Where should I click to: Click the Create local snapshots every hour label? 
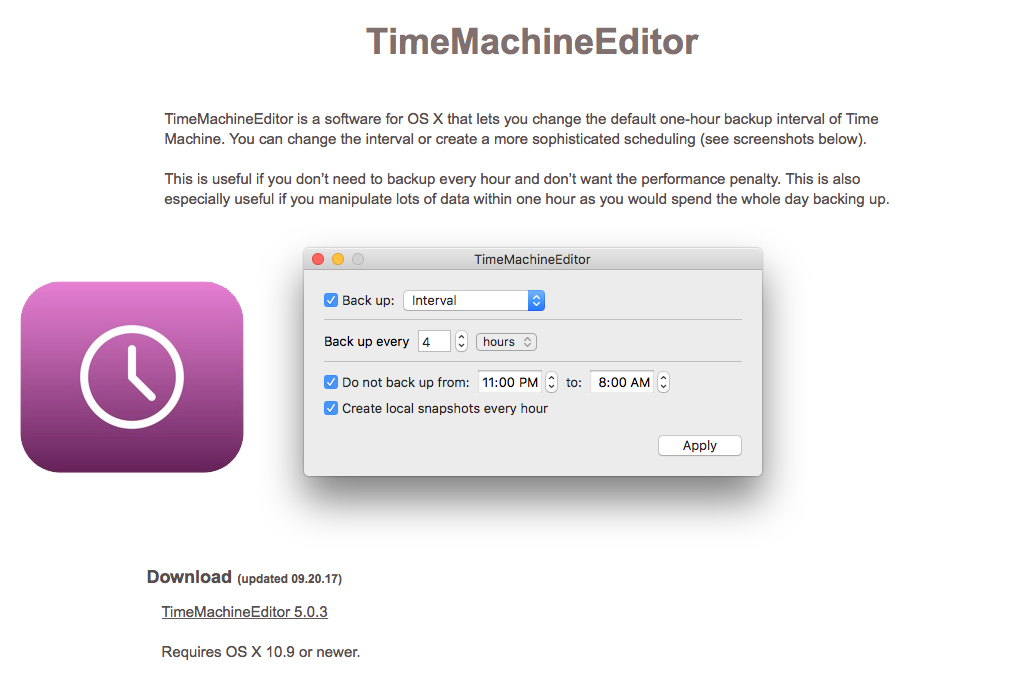[x=445, y=408]
